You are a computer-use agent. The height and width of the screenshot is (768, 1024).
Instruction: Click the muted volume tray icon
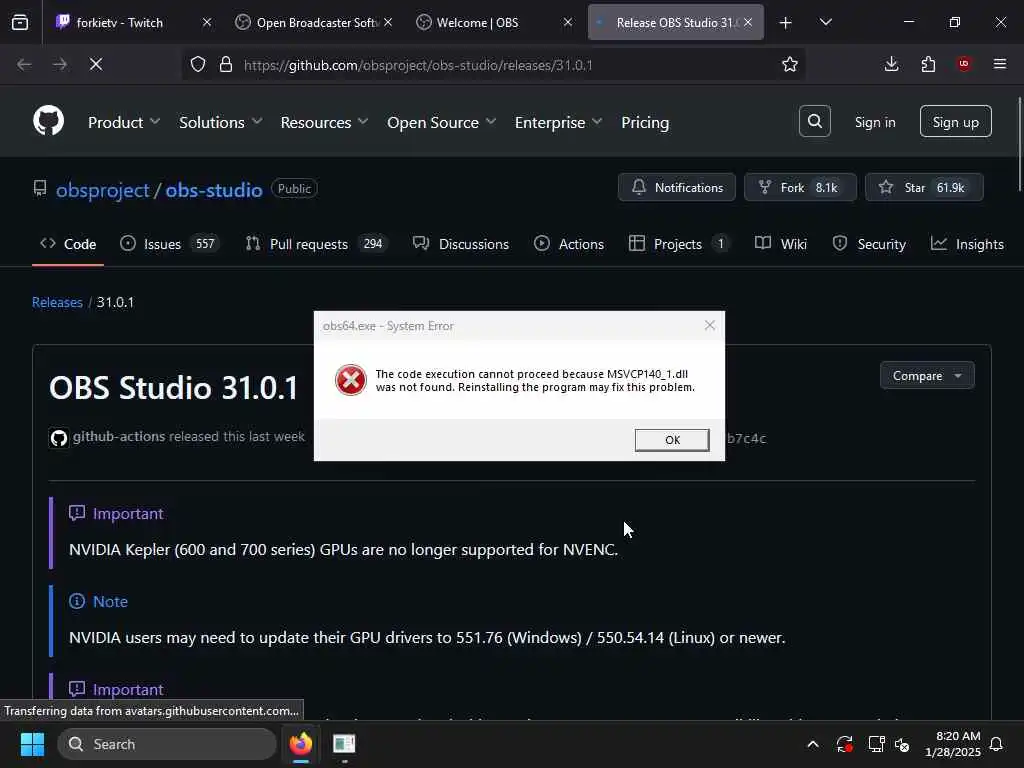(902, 744)
